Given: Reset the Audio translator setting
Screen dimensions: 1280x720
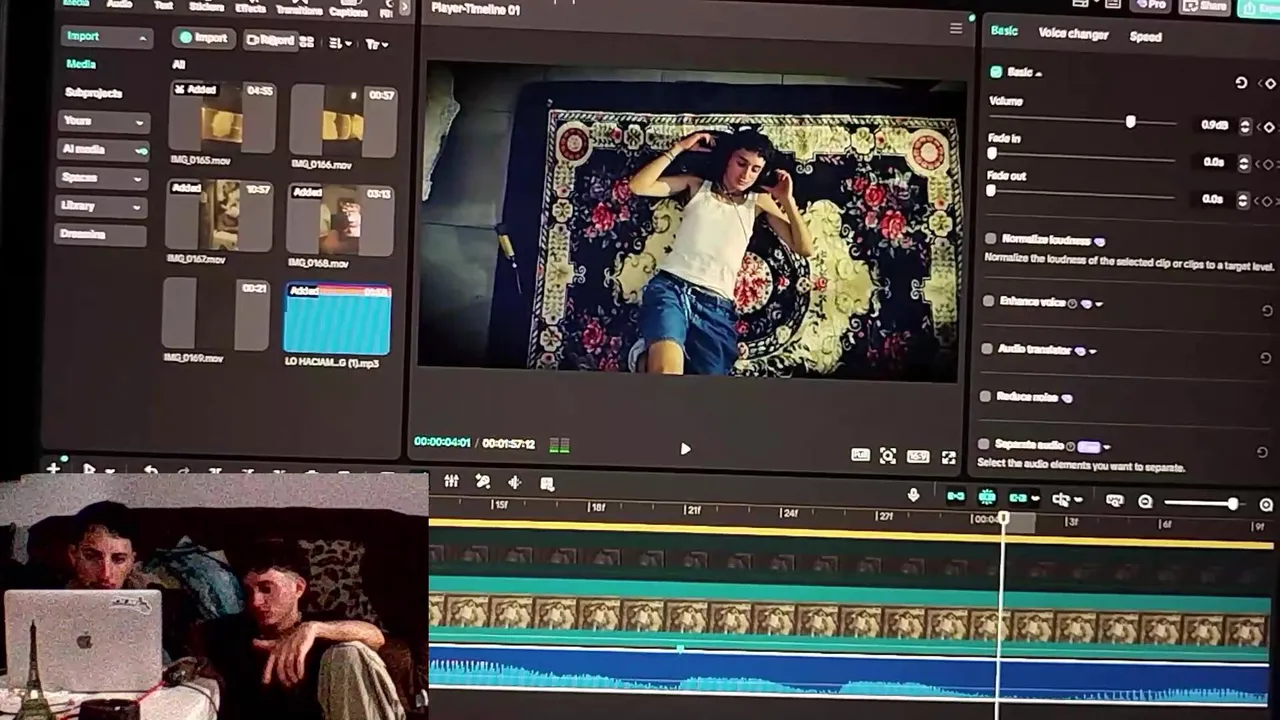Looking at the screenshot, I should (x=1265, y=358).
